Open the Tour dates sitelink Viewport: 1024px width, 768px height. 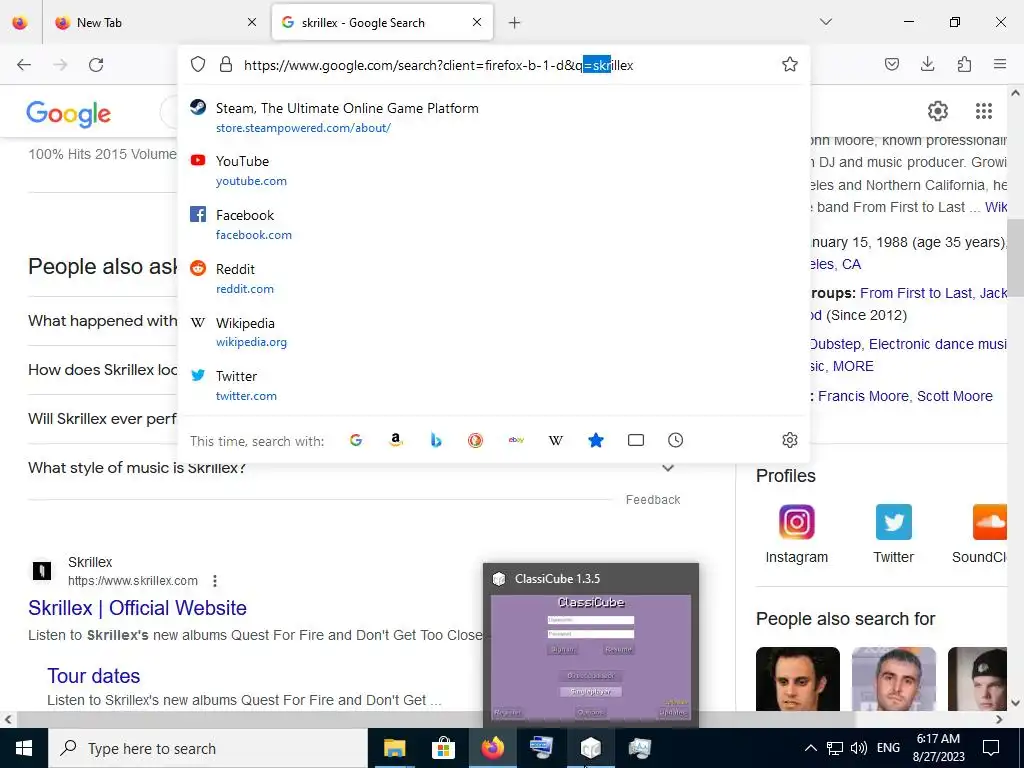click(93, 676)
